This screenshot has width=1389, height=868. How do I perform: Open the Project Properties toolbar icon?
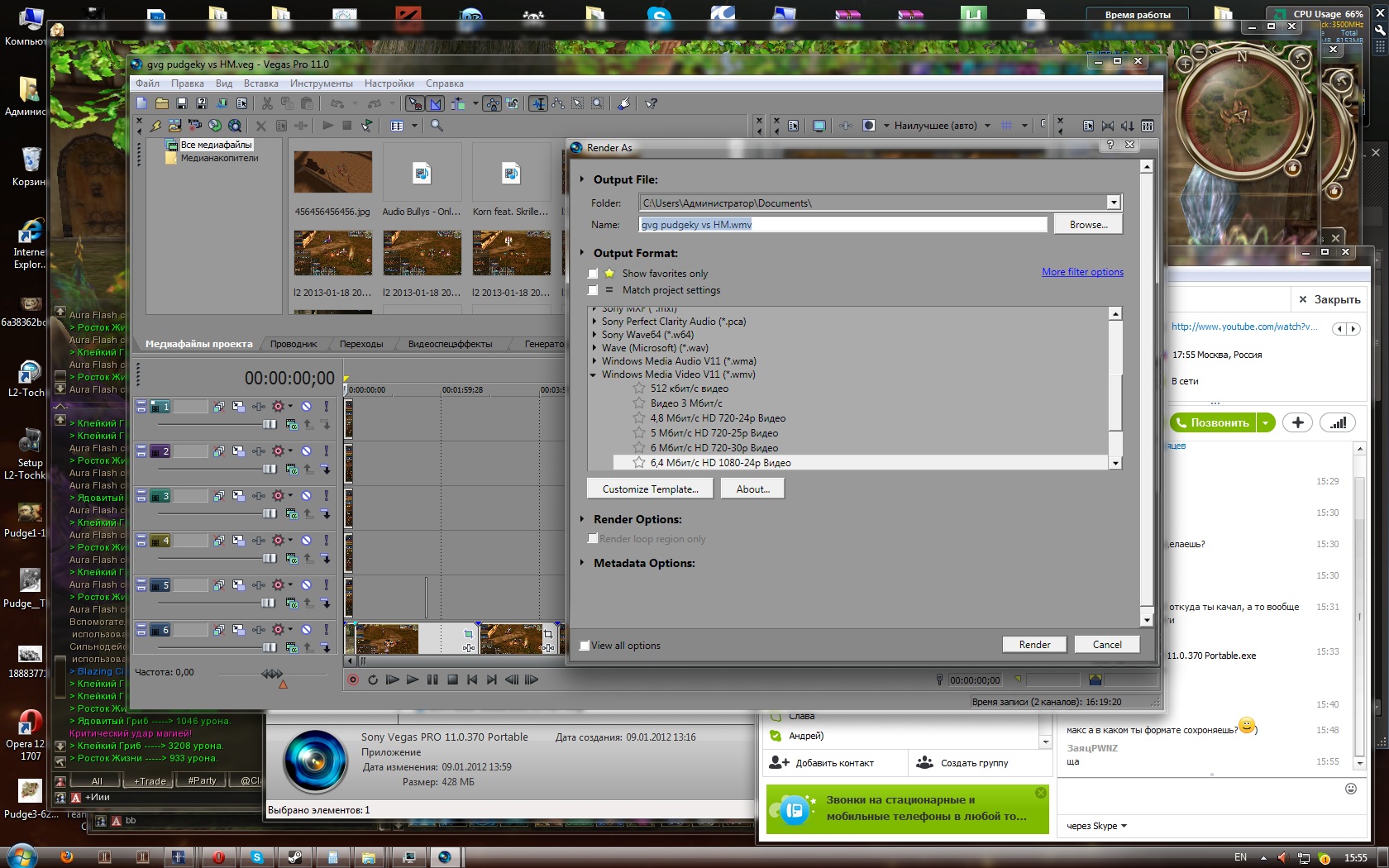(x=241, y=103)
